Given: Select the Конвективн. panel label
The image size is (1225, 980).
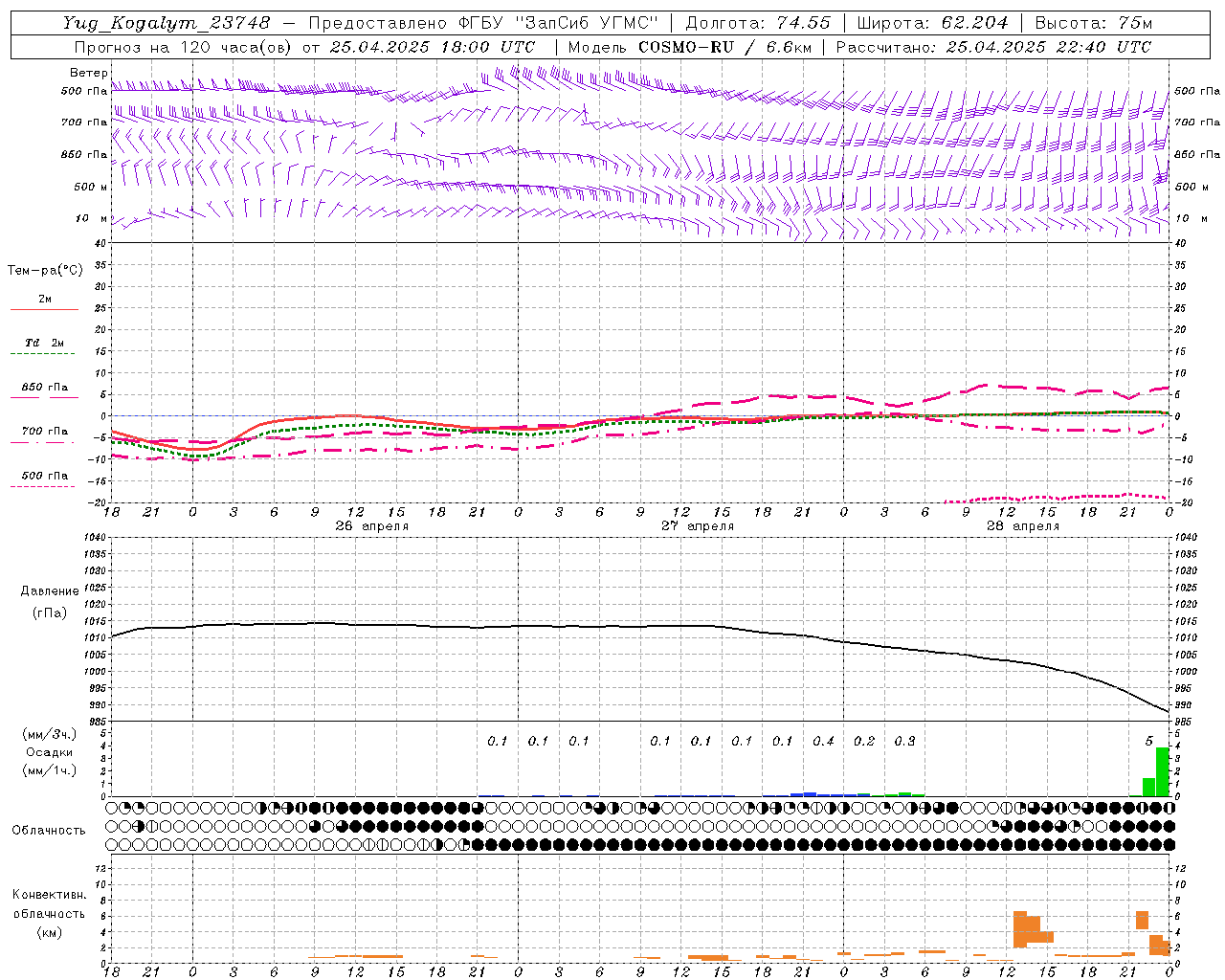Looking at the screenshot, I should tap(49, 895).
